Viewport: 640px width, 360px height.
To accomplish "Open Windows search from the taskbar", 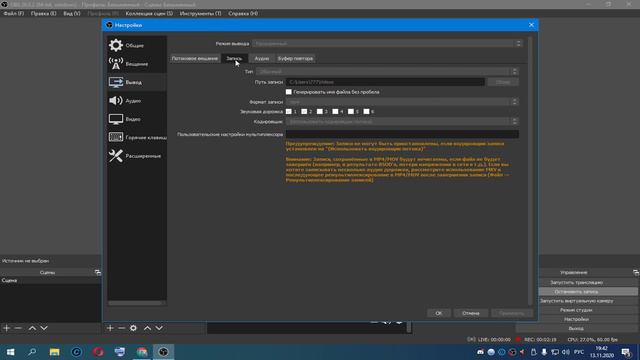I will pos(32,352).
